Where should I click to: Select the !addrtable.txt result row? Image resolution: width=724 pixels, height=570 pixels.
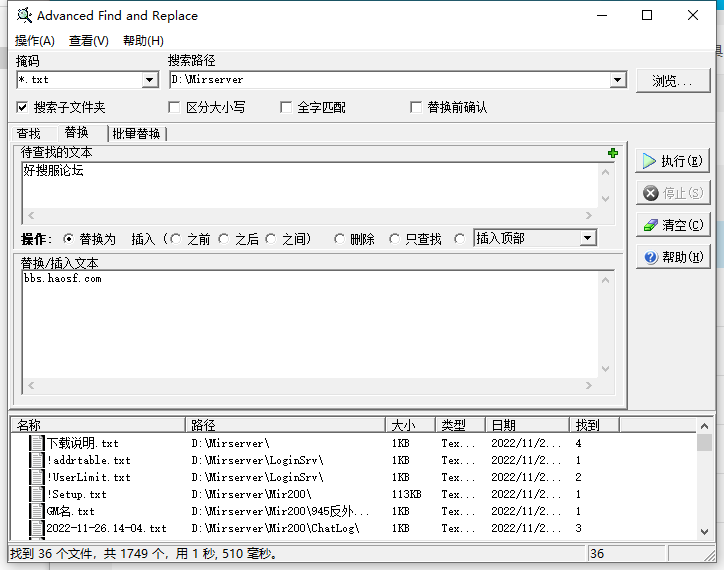(x=354, y=460)
